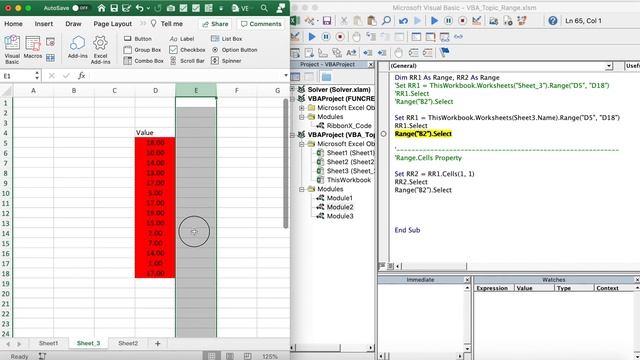Switch to Sheet2 worksheet tab
This screenshot has width=640, height=360.
(128, 343)
